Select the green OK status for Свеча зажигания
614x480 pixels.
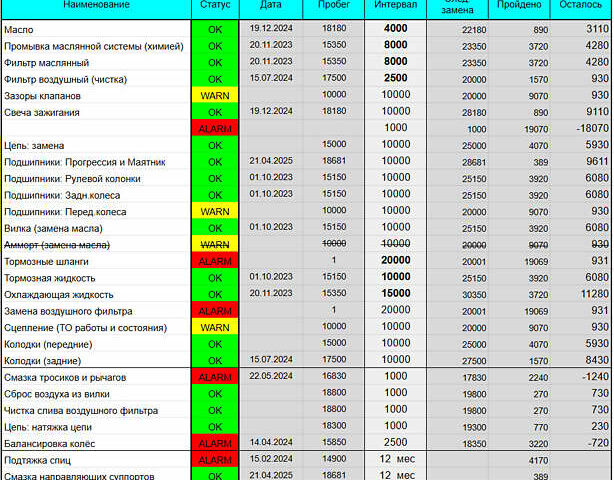pos(215,112)
